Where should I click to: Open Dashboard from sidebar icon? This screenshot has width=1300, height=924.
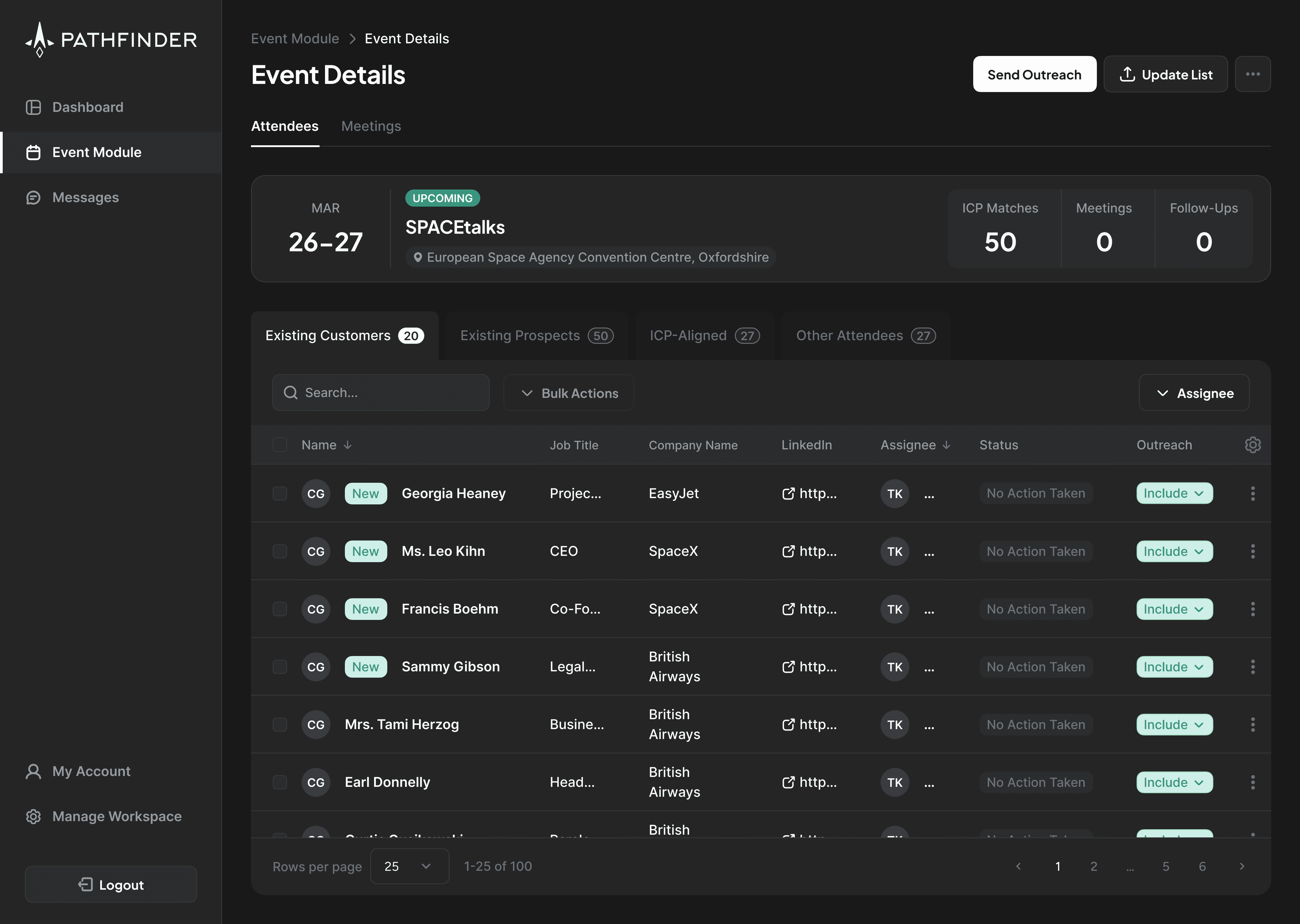tap(34, 107)
